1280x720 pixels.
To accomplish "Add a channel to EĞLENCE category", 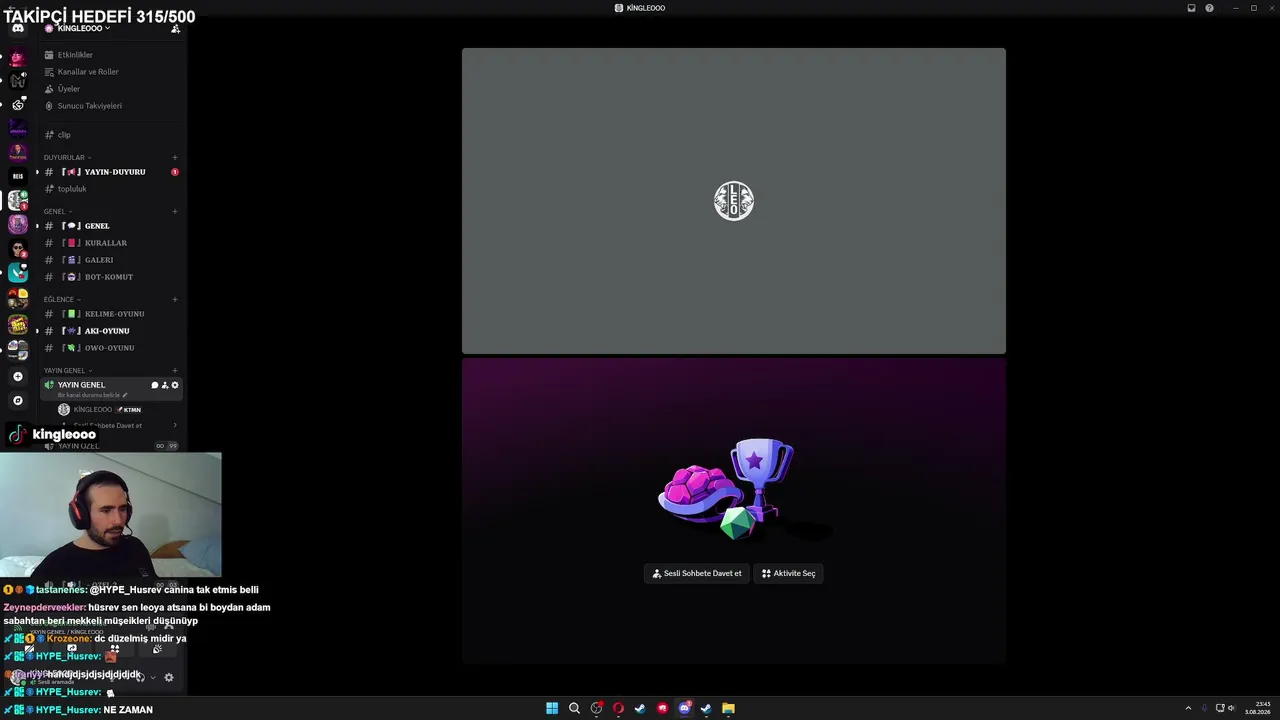I will point(175,299).
